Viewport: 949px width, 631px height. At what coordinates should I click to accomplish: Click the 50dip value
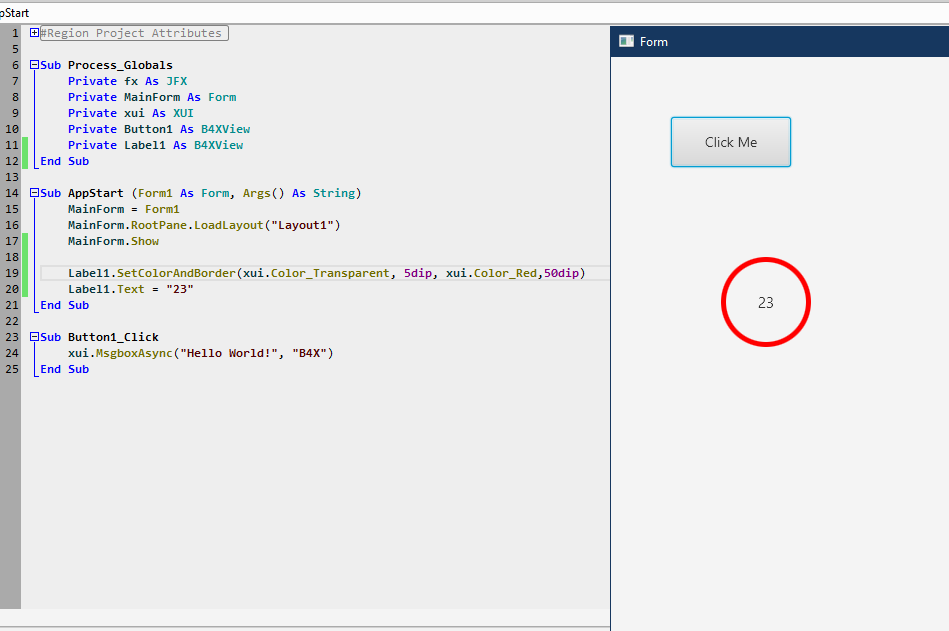point(561,273)
